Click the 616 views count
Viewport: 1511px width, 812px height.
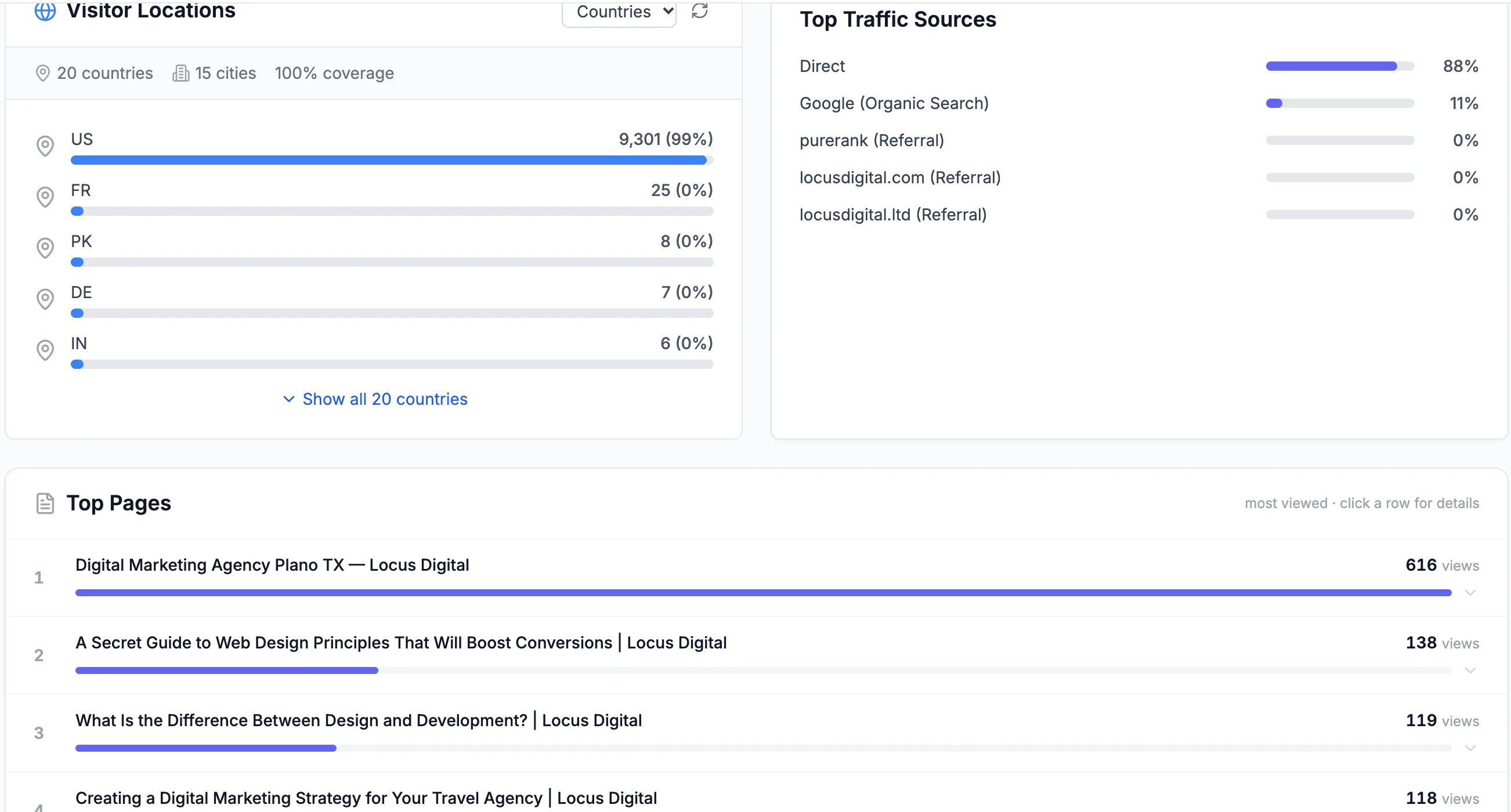click(1443, 565)
